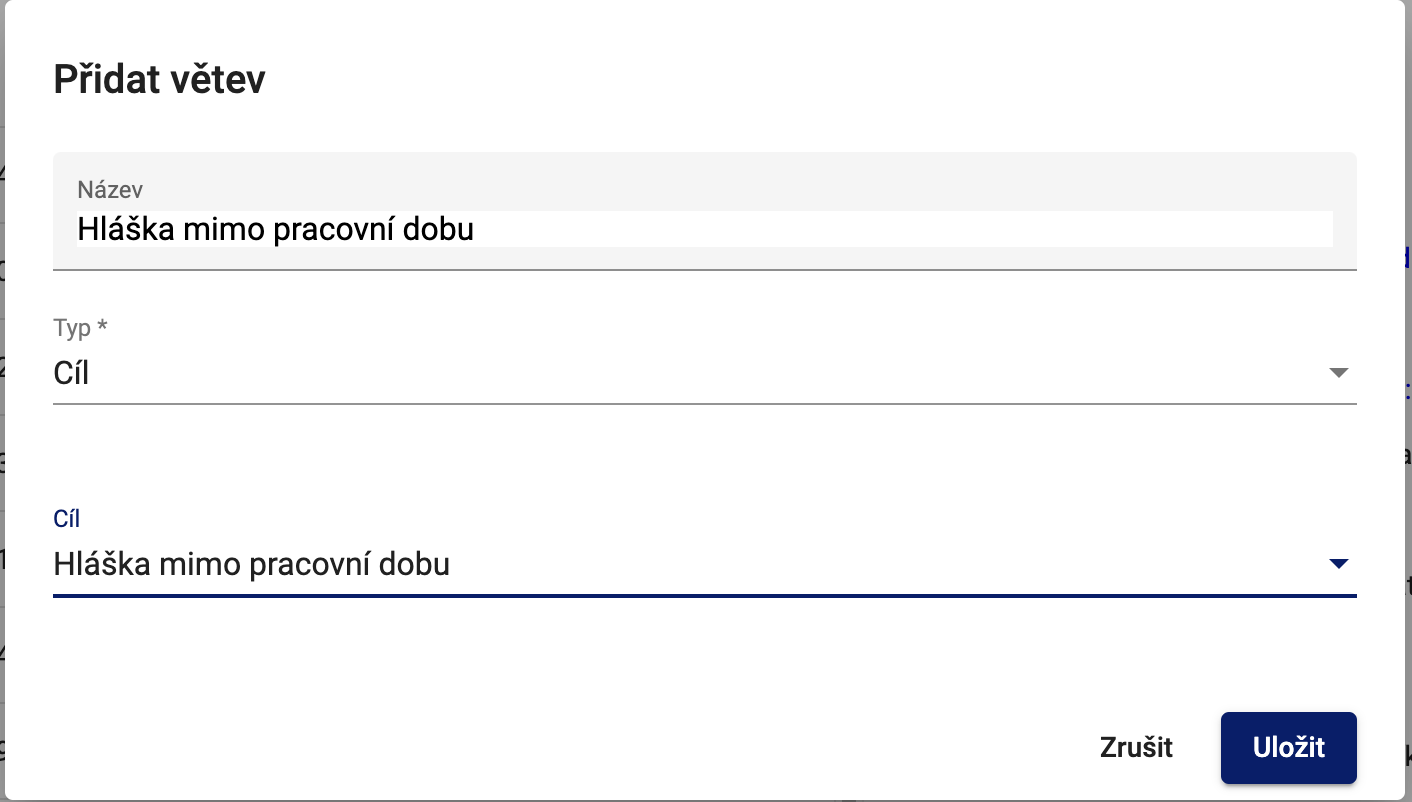Click the Cíl value 'Hláška mimo pracovní dobu'

[x=252, y=565]
